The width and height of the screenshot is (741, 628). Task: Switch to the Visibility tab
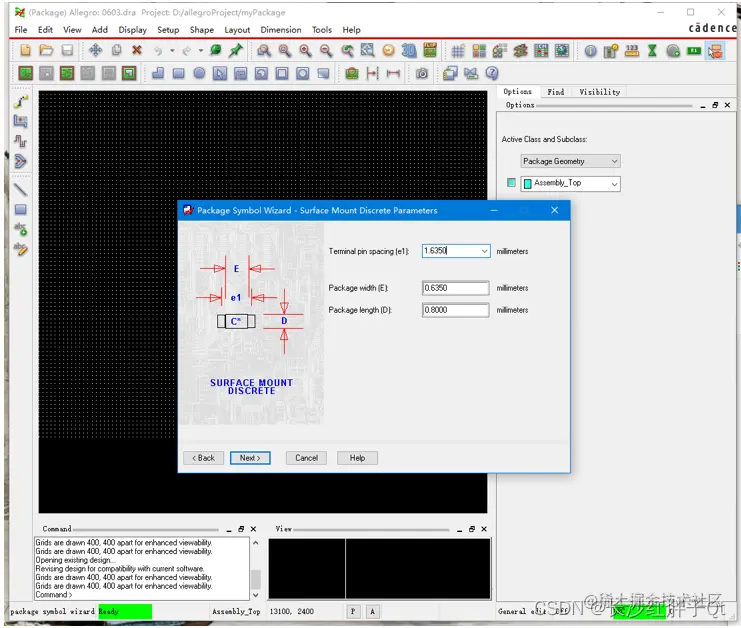[x=599, y=92]
